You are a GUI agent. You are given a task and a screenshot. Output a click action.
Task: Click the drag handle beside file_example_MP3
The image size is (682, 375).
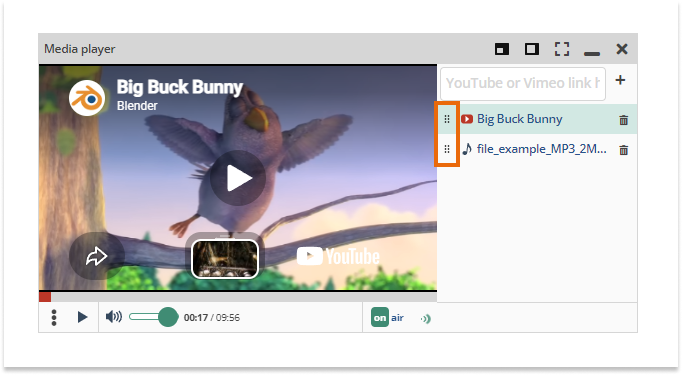(447, 149)
